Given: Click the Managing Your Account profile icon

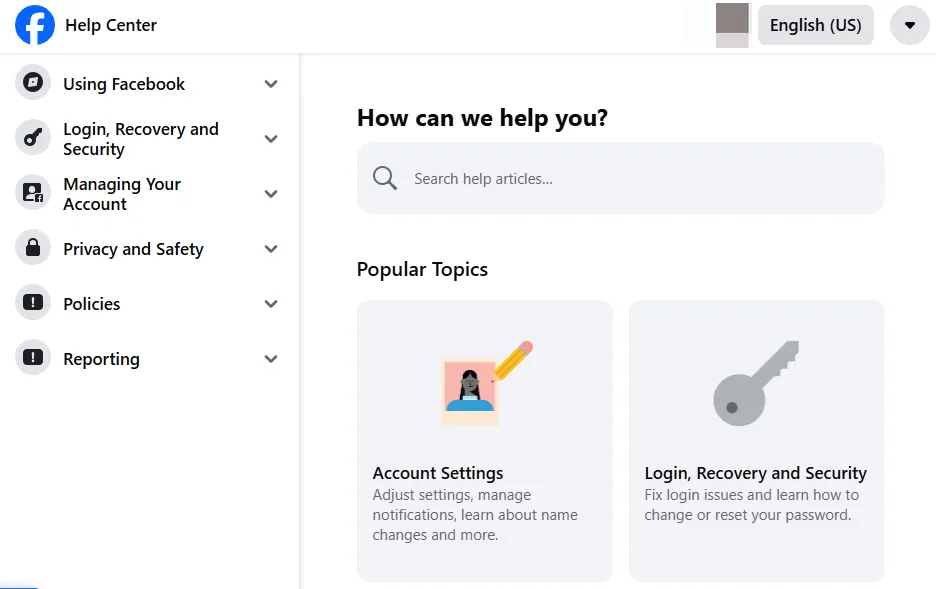Looking at the screenshot, I should coord(32,193).
